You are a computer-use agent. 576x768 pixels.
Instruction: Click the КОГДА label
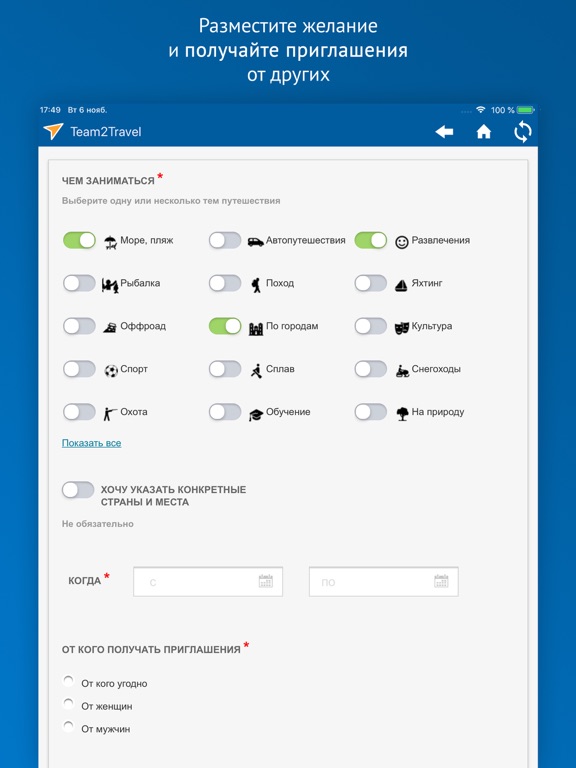[84, 581]
